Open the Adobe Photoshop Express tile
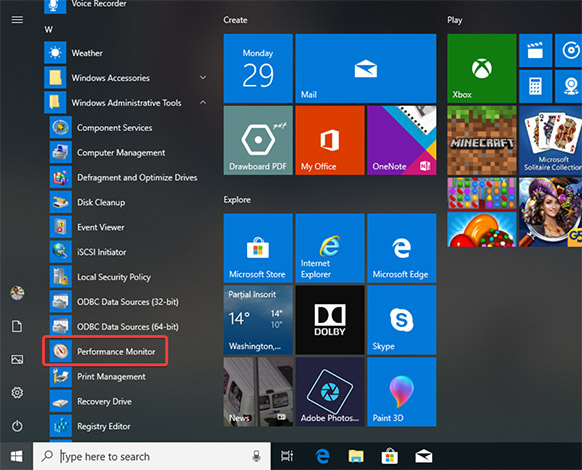 (x=330, y=392)
